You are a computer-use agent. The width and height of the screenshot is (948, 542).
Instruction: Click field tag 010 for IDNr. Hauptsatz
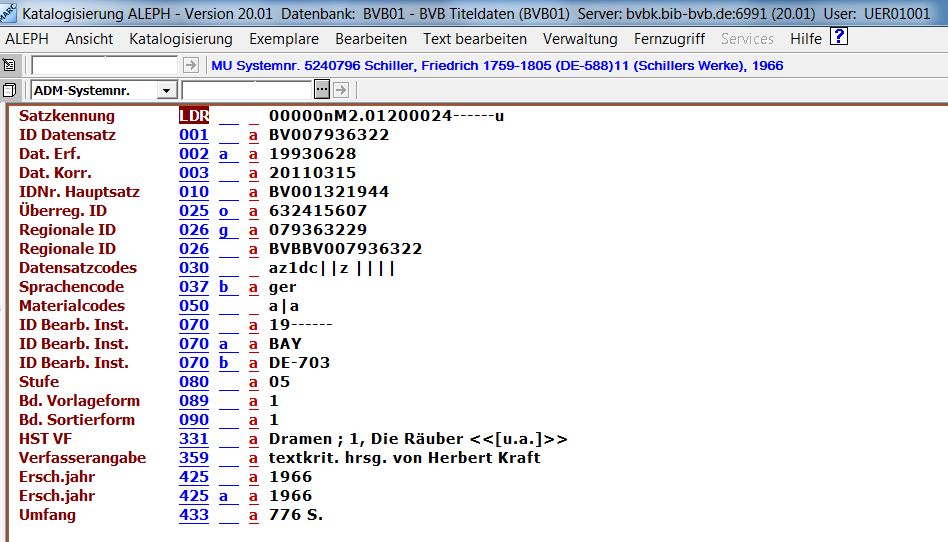coord(193,192)
